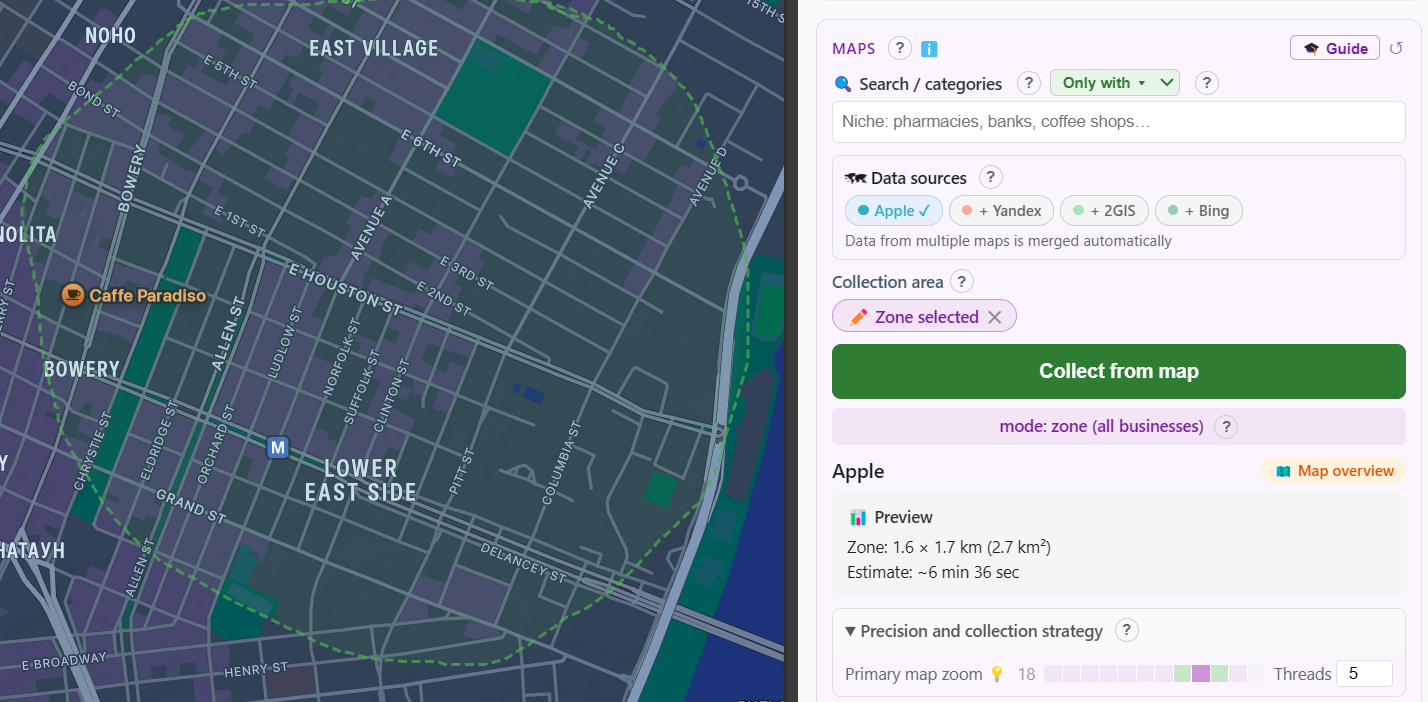The width and height of the screenshot is (1428, 702).
Task: Click the world map icon by Data sources
Action: pos(855,178)
